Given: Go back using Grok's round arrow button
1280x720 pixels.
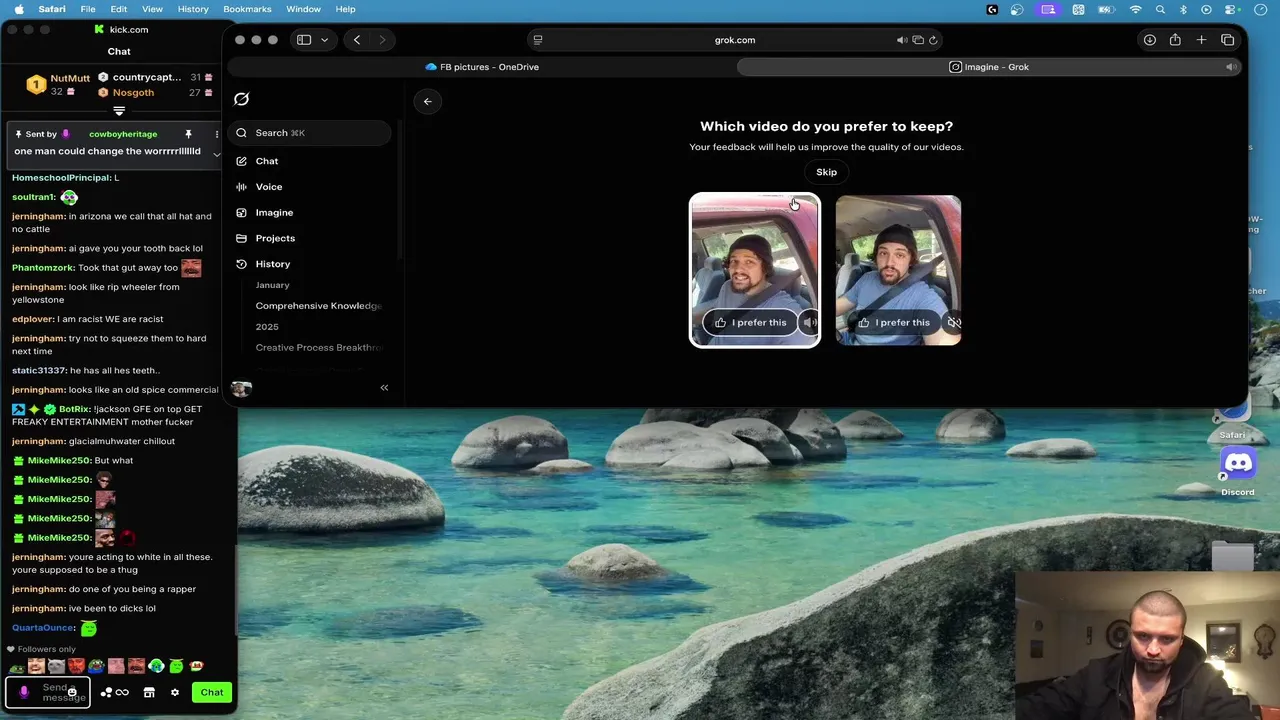Looking at the screenshot, I should pyautogui.click(x=427, y=101).
